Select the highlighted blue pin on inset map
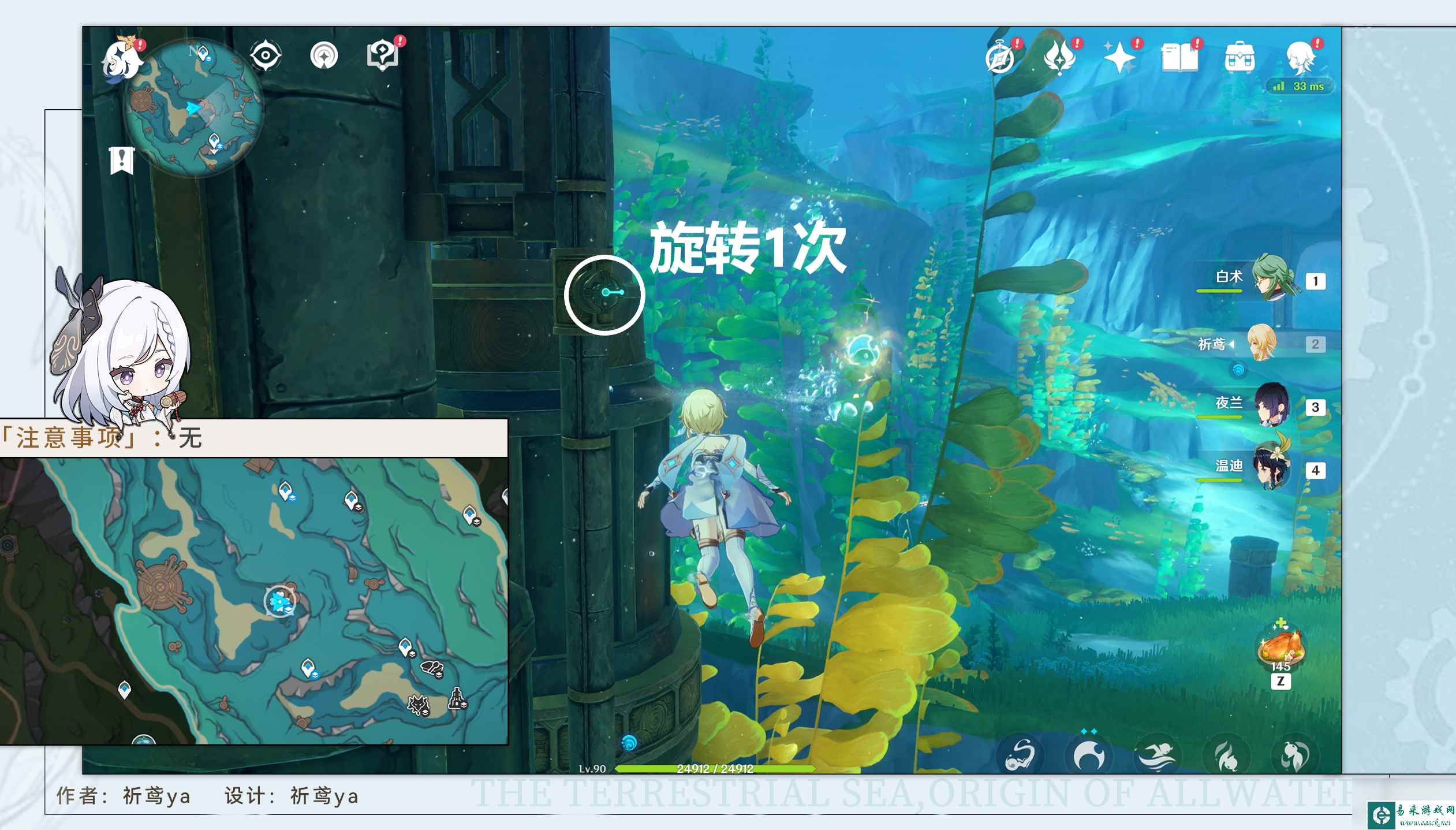 coord(281,602)
